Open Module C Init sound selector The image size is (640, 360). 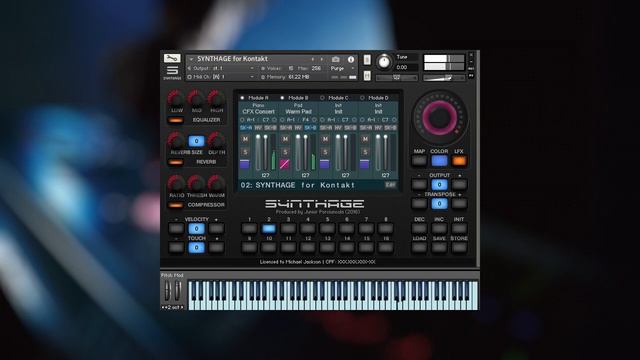pyautogui.click(x=338, y=111)
